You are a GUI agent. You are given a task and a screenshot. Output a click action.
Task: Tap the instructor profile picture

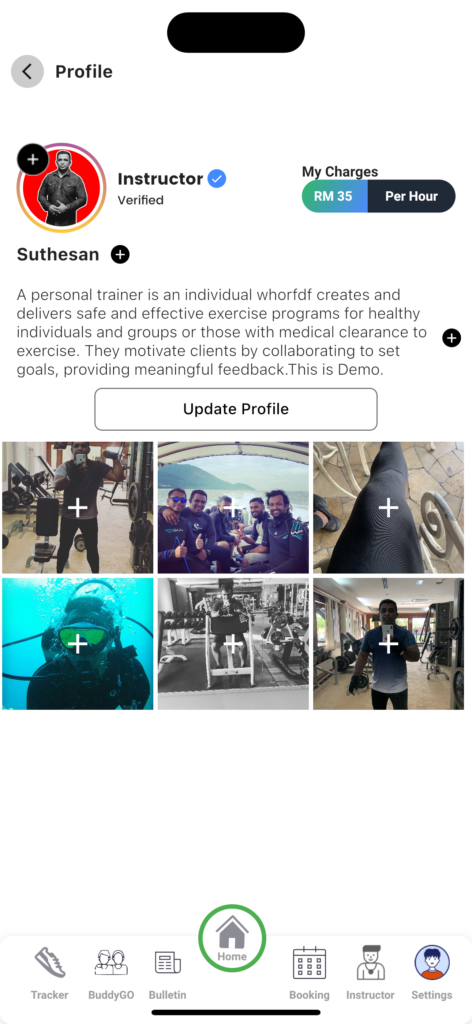coord(62,188)
